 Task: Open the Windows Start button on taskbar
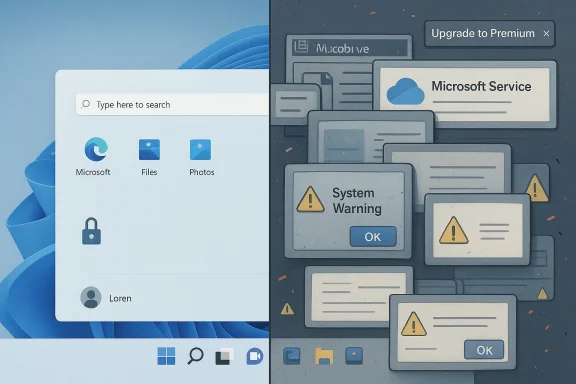click(166, 356)
